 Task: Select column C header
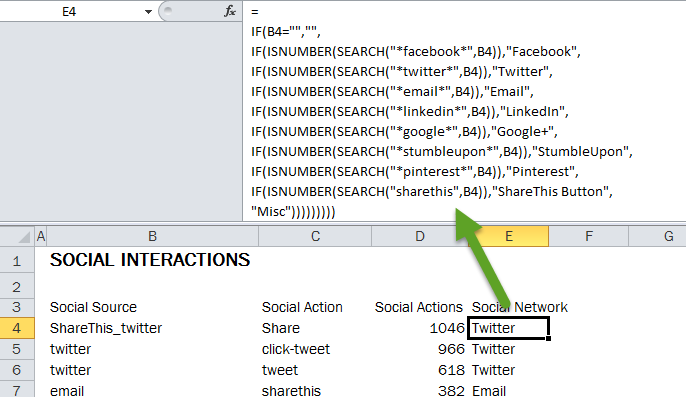[315, 236]
